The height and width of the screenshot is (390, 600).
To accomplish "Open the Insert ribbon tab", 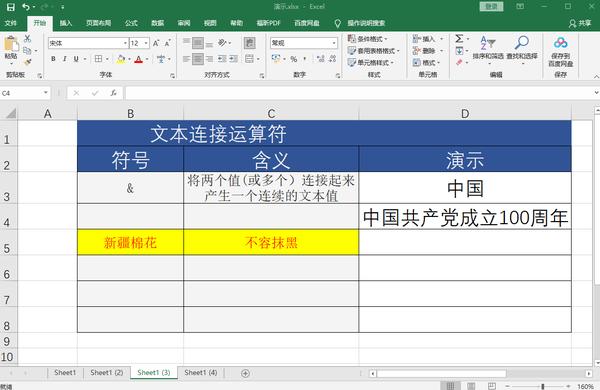I will pos(66,23).
